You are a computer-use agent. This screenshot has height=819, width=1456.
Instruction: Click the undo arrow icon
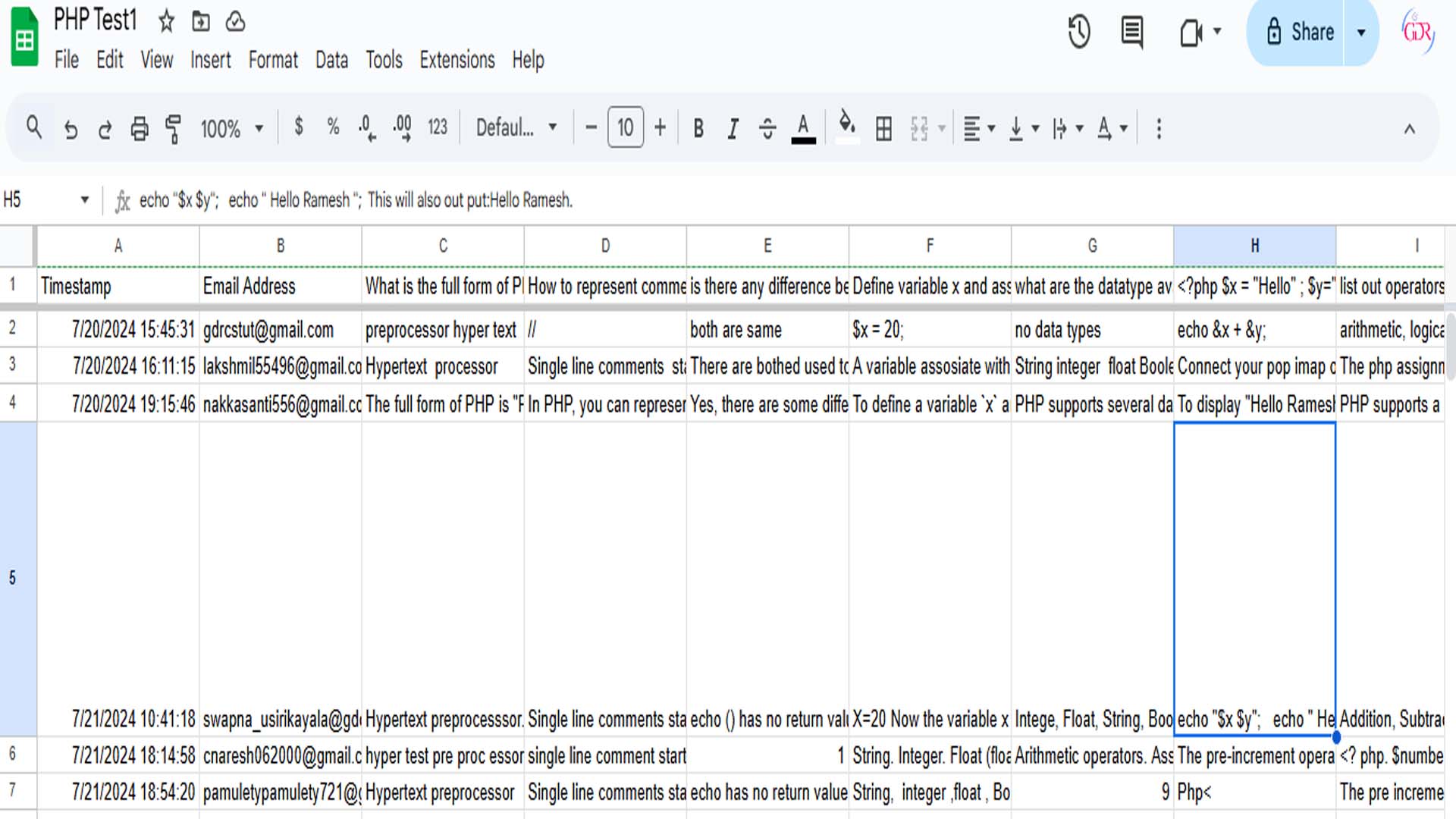click(71, 129)
